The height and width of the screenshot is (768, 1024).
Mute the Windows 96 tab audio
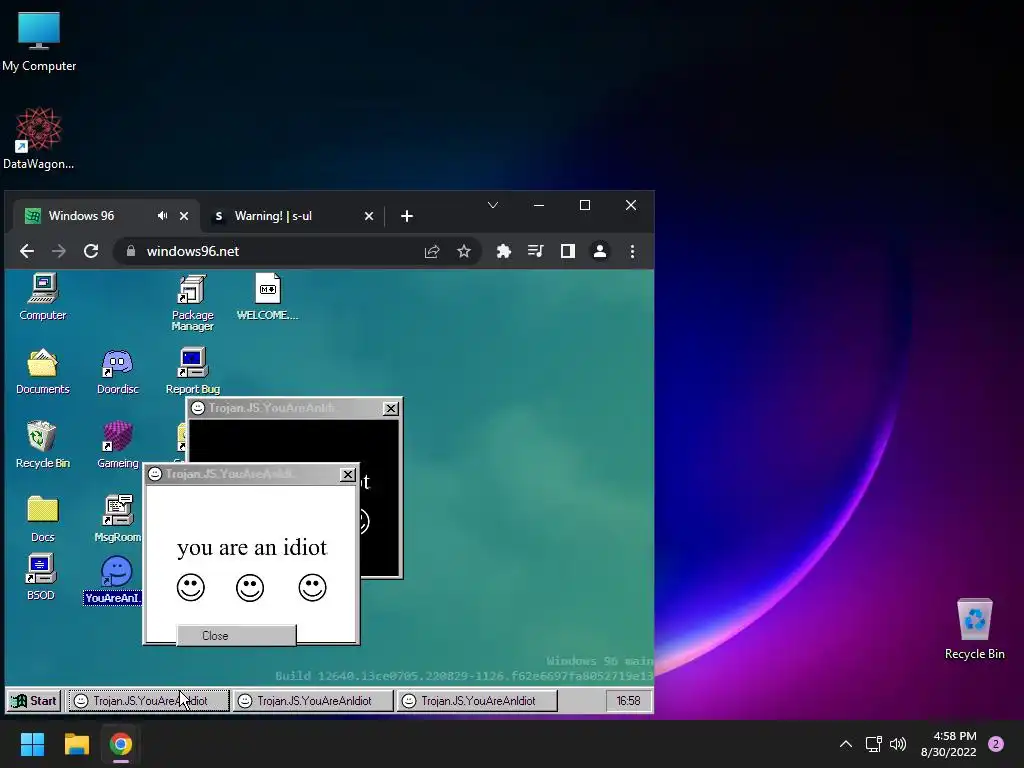point(162,216)
